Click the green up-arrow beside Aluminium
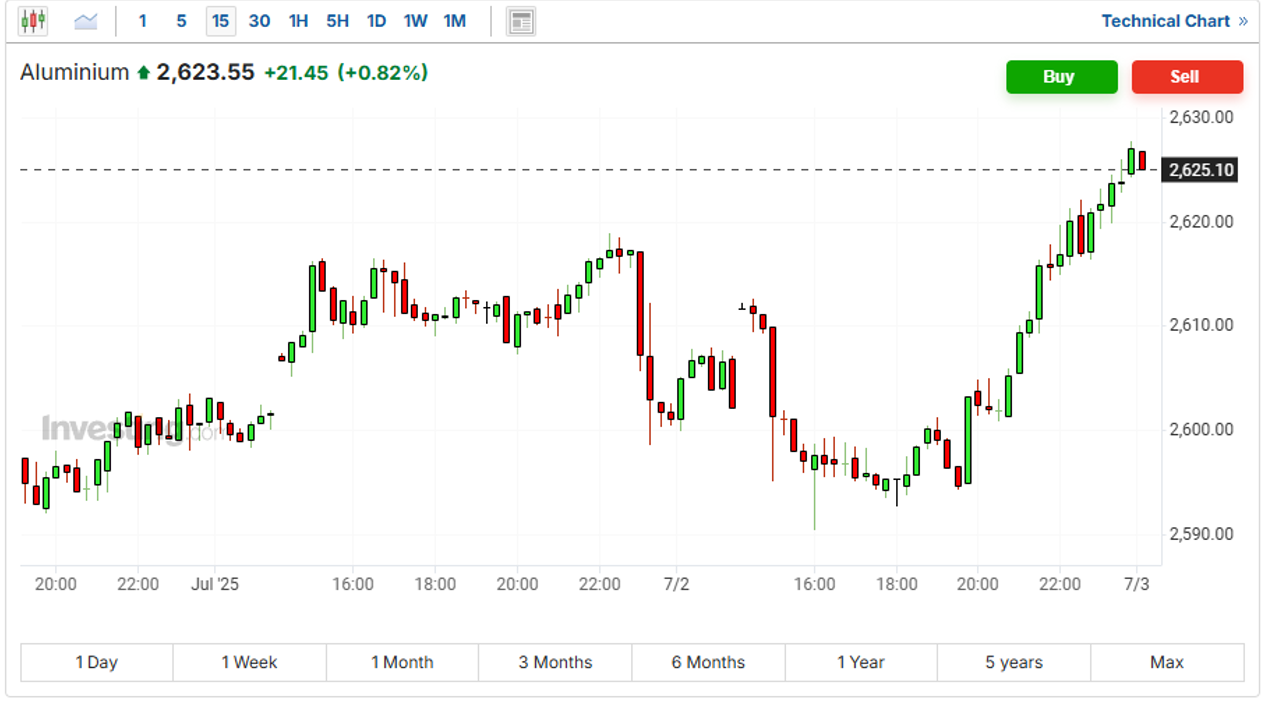 point(143,73)
